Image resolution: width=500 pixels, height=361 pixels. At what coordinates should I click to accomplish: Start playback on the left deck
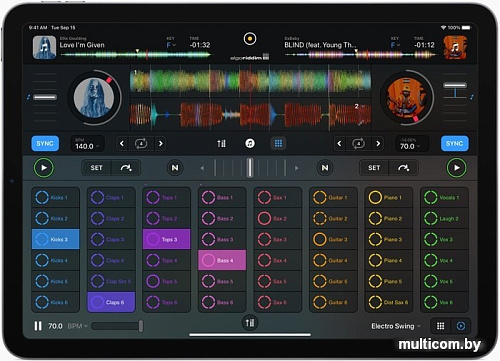(x=44, y=168)
